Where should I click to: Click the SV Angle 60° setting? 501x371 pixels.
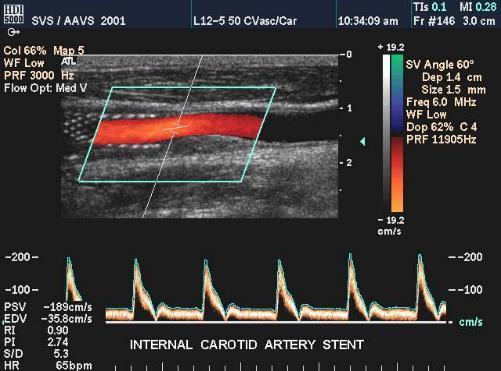coord(439,65)
